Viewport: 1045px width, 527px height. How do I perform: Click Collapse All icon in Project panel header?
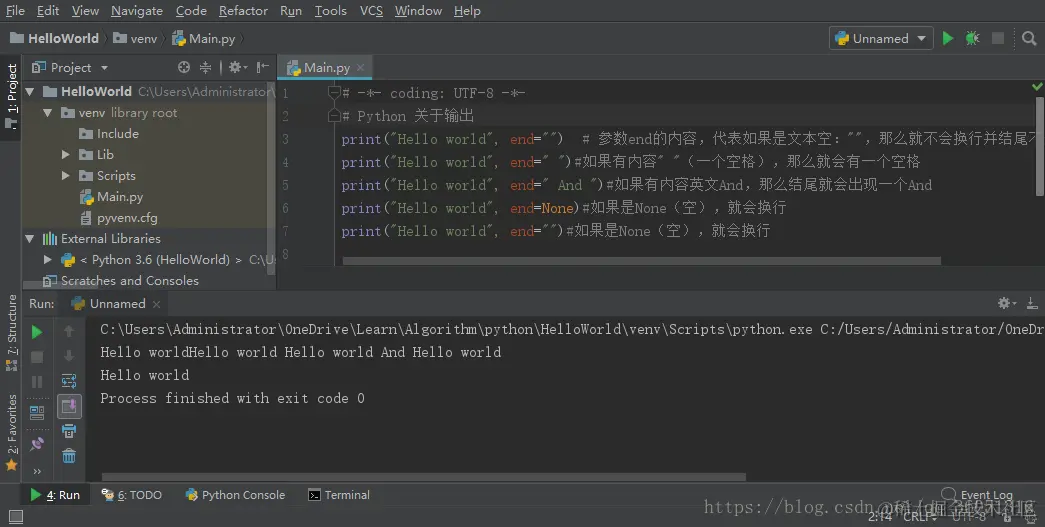click(x=206, y=67)
